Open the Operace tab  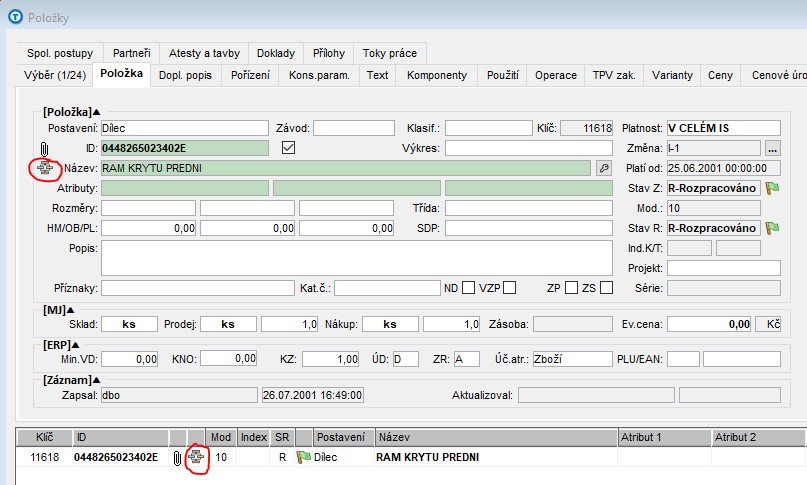(556, 75)
